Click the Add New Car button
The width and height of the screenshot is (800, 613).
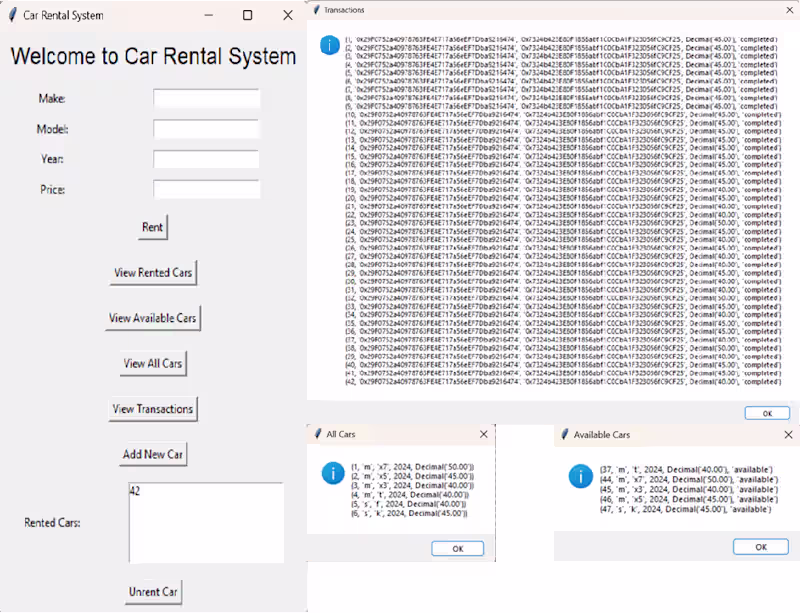coord(152,454)
